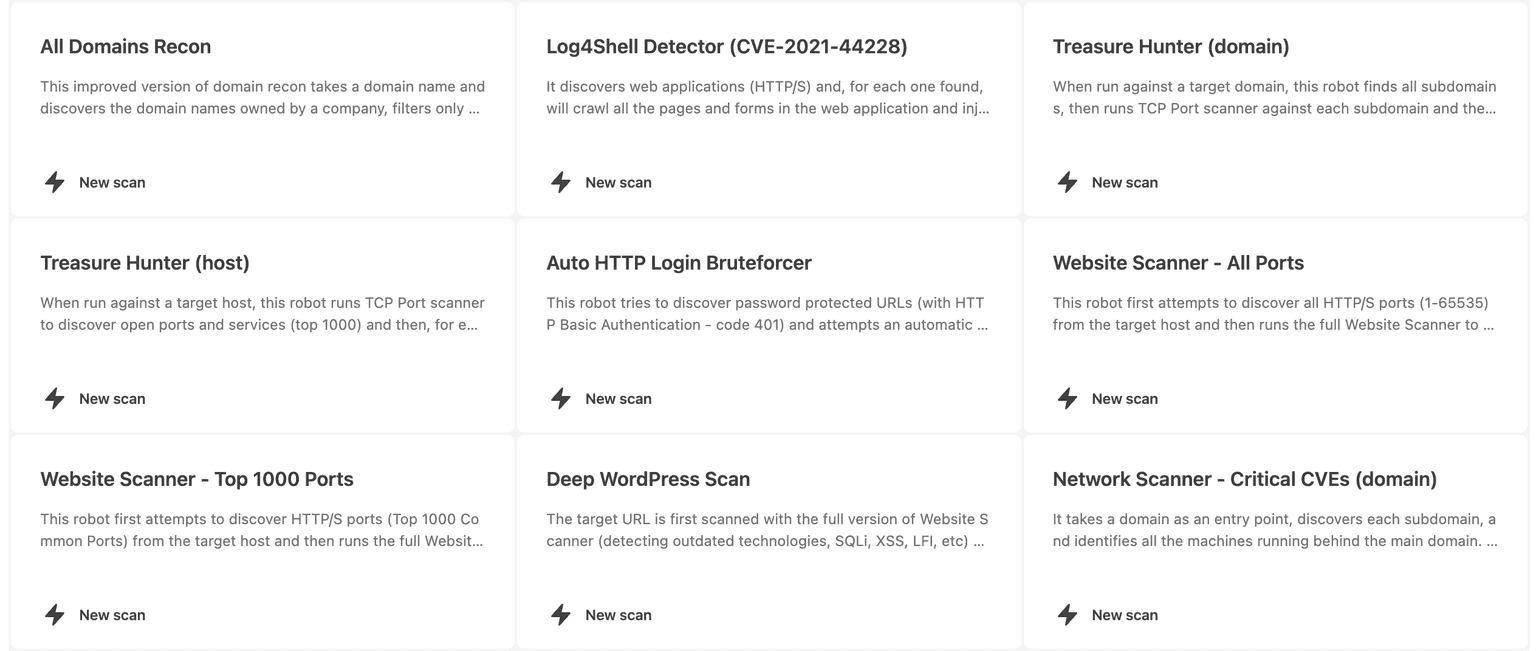
Task: Click lightning icon on Auto HTTP Login Bruteforcer card
Action: coord(561,398)
